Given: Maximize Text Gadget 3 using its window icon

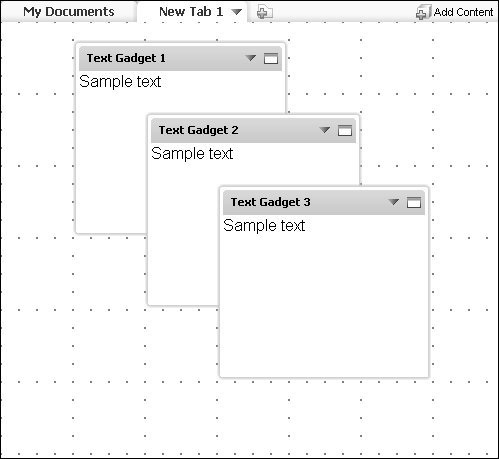Looking at the screenshot, I should click(414, 202).
